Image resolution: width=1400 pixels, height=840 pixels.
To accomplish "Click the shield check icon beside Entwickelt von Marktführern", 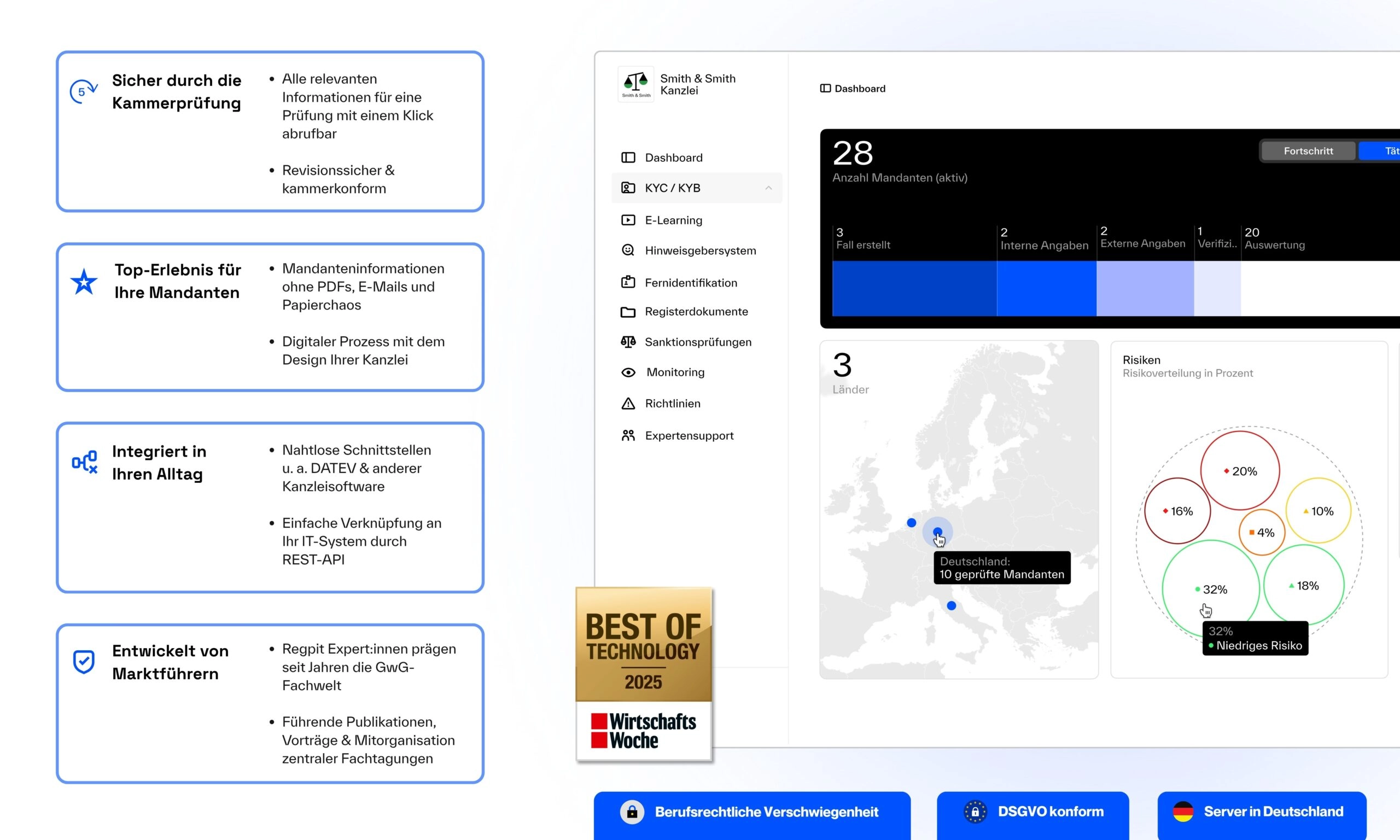I will [84, 661].
